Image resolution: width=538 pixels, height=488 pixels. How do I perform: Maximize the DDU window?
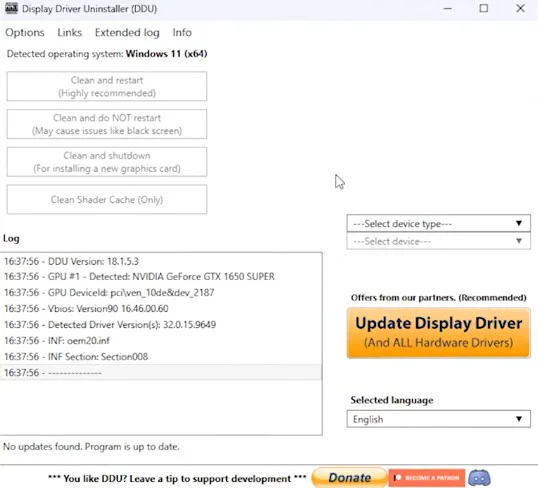484,8
